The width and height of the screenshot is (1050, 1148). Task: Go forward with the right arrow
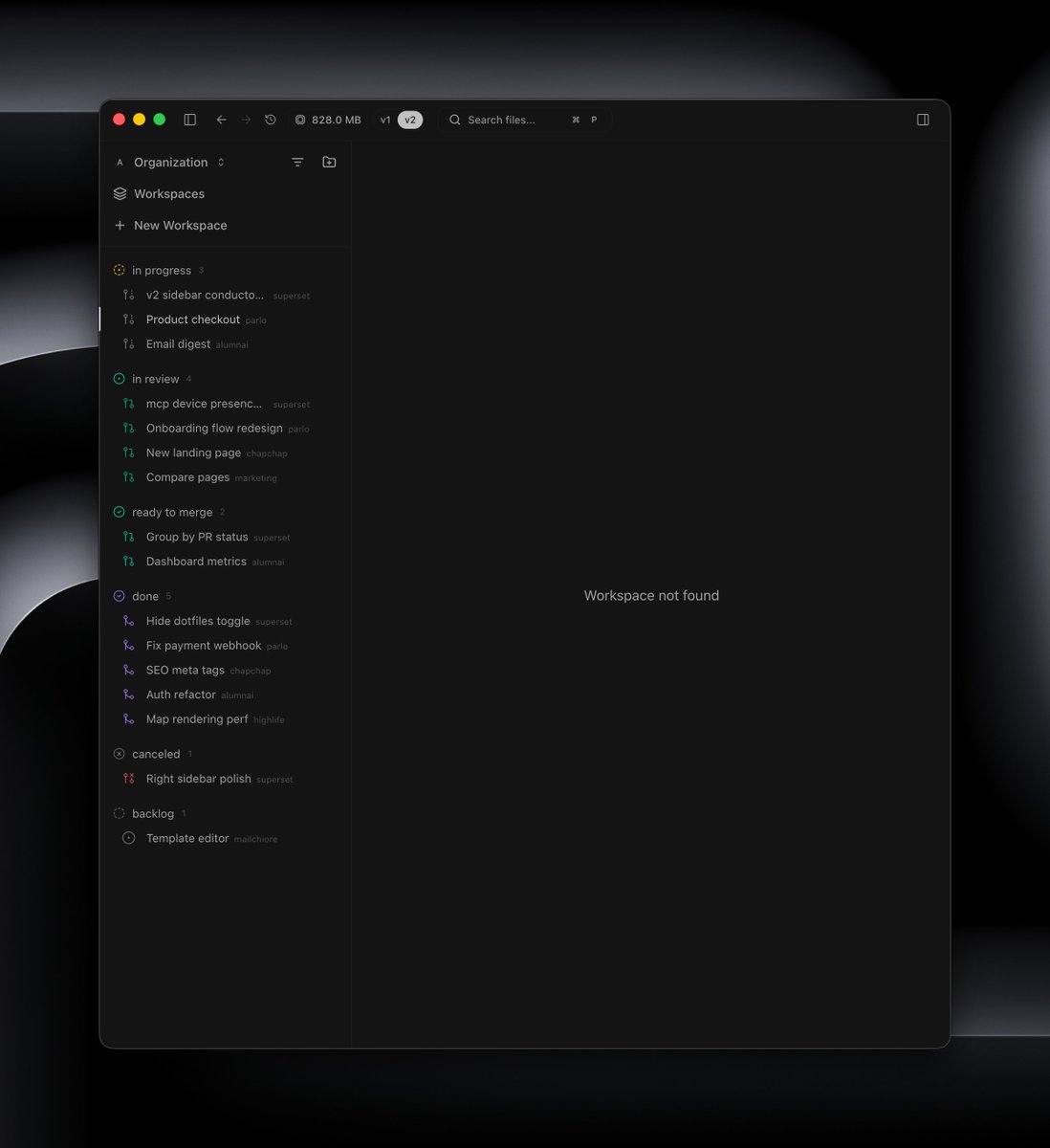246,120
